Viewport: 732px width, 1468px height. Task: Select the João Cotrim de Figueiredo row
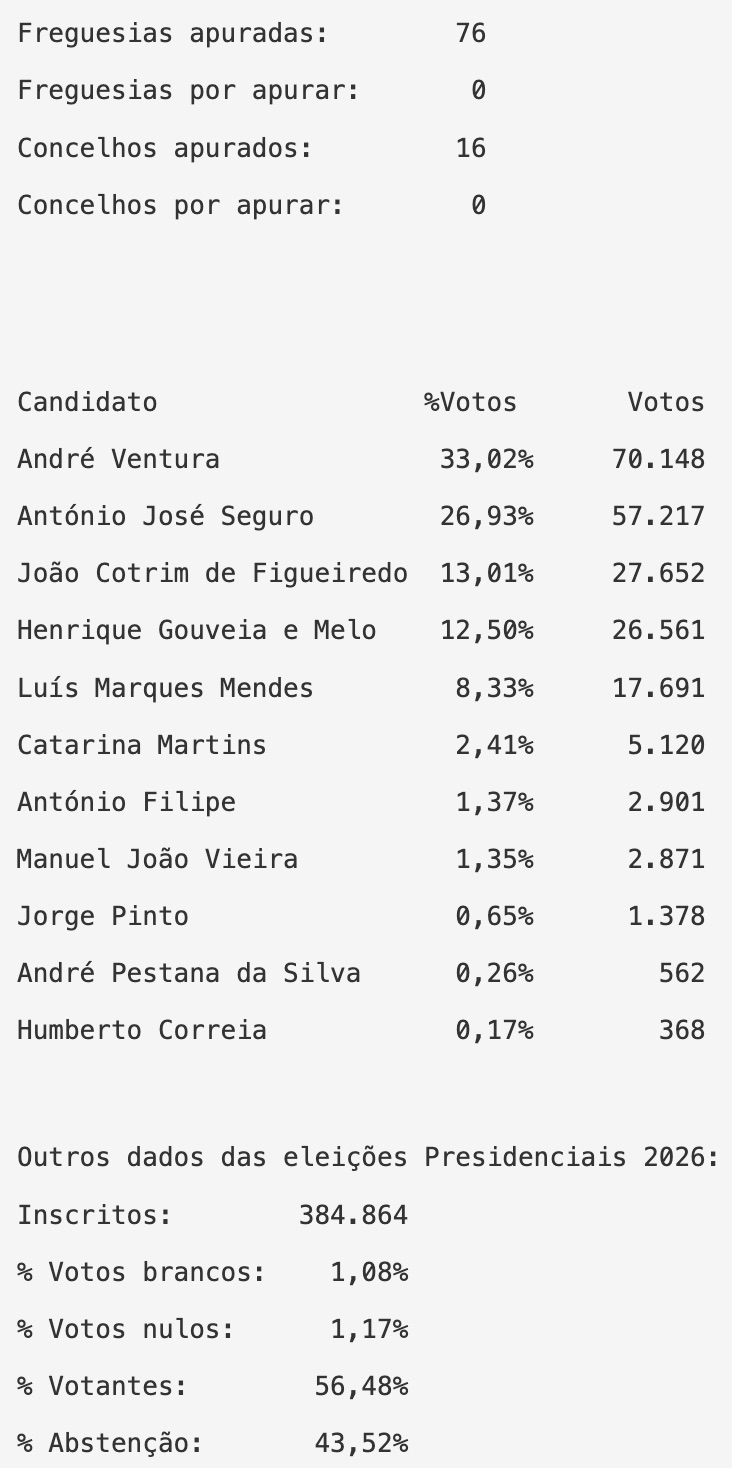click(x=212, y=573)
